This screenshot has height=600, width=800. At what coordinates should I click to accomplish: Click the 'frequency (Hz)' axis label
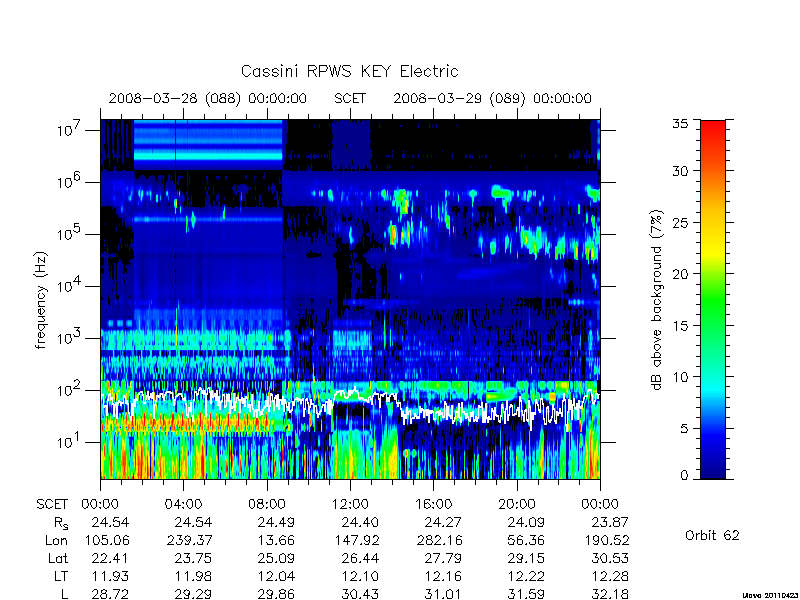coord(41,300)
